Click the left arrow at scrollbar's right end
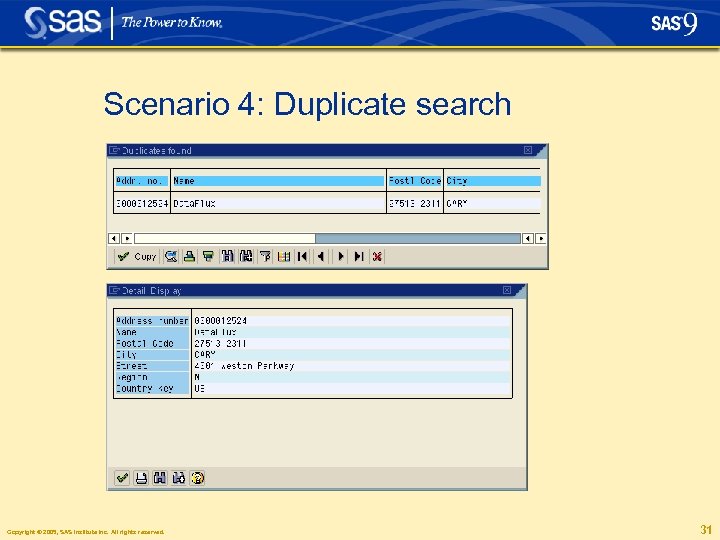This screenshot has width=720, height=540. pos(528,238)
